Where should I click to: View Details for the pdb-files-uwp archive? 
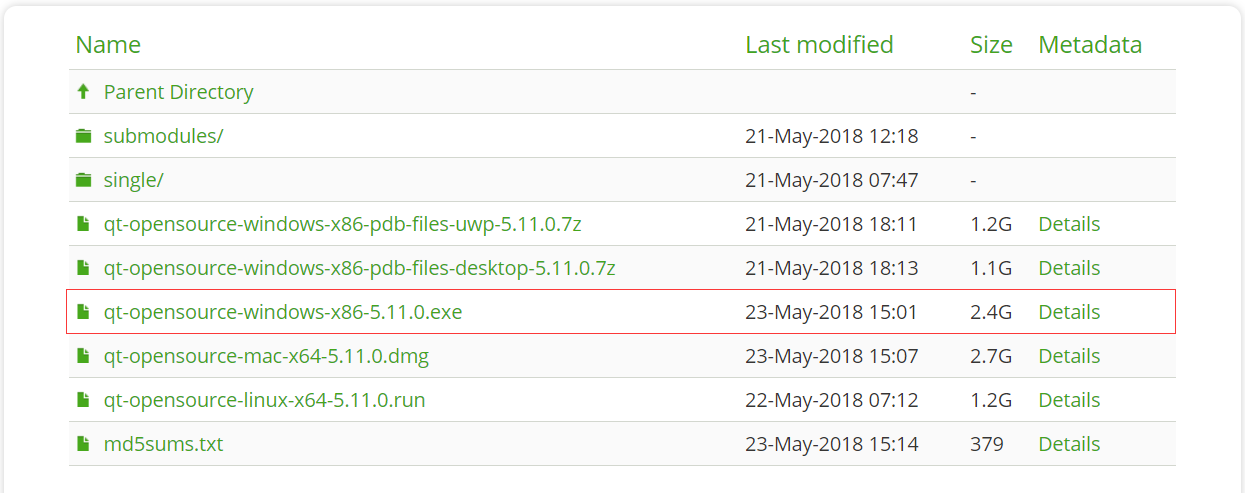1069,224
